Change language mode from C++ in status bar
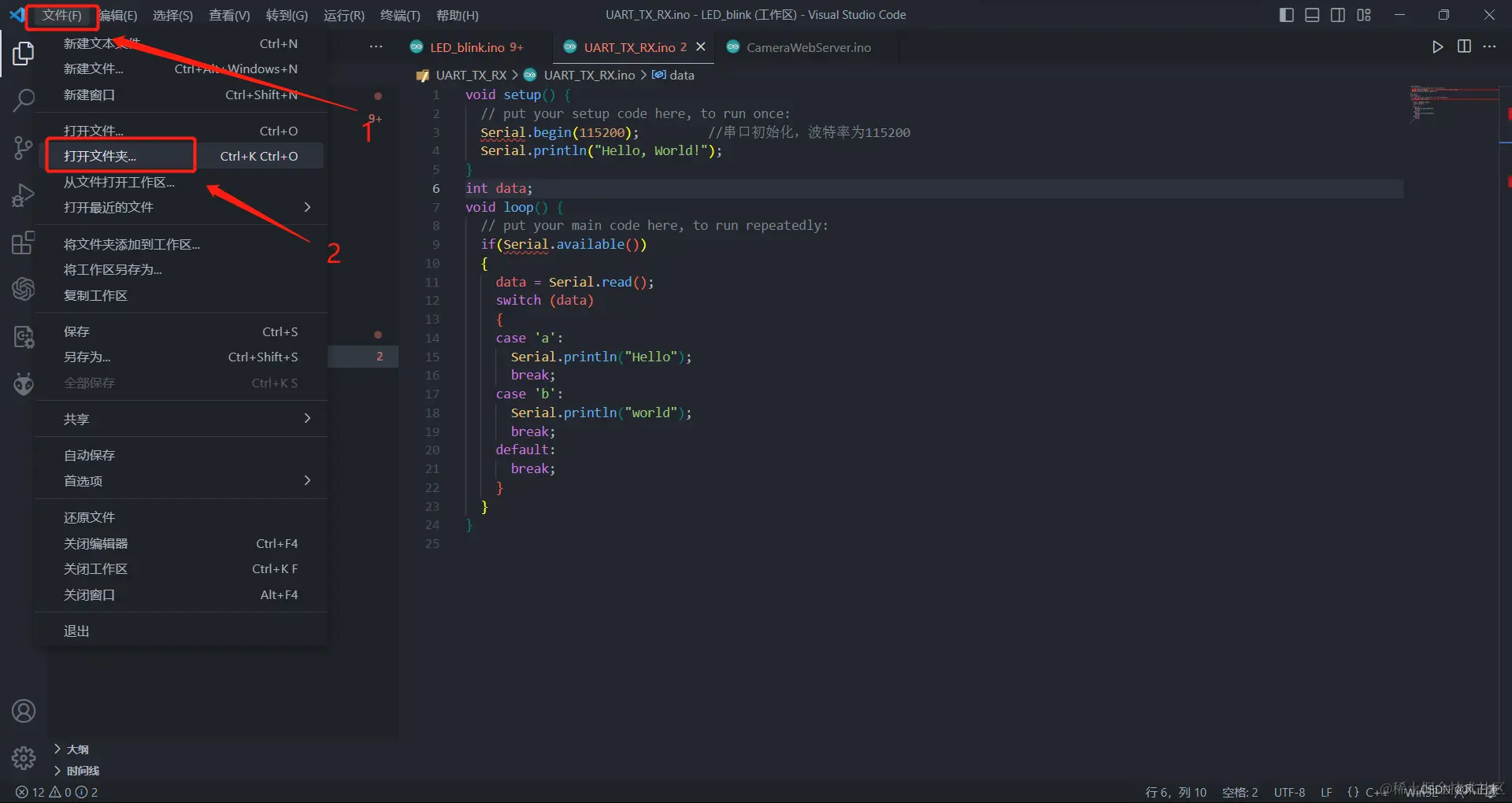Image resolution: width=1512 pixels, height=803 pixels. click(x=1375, y=792)
